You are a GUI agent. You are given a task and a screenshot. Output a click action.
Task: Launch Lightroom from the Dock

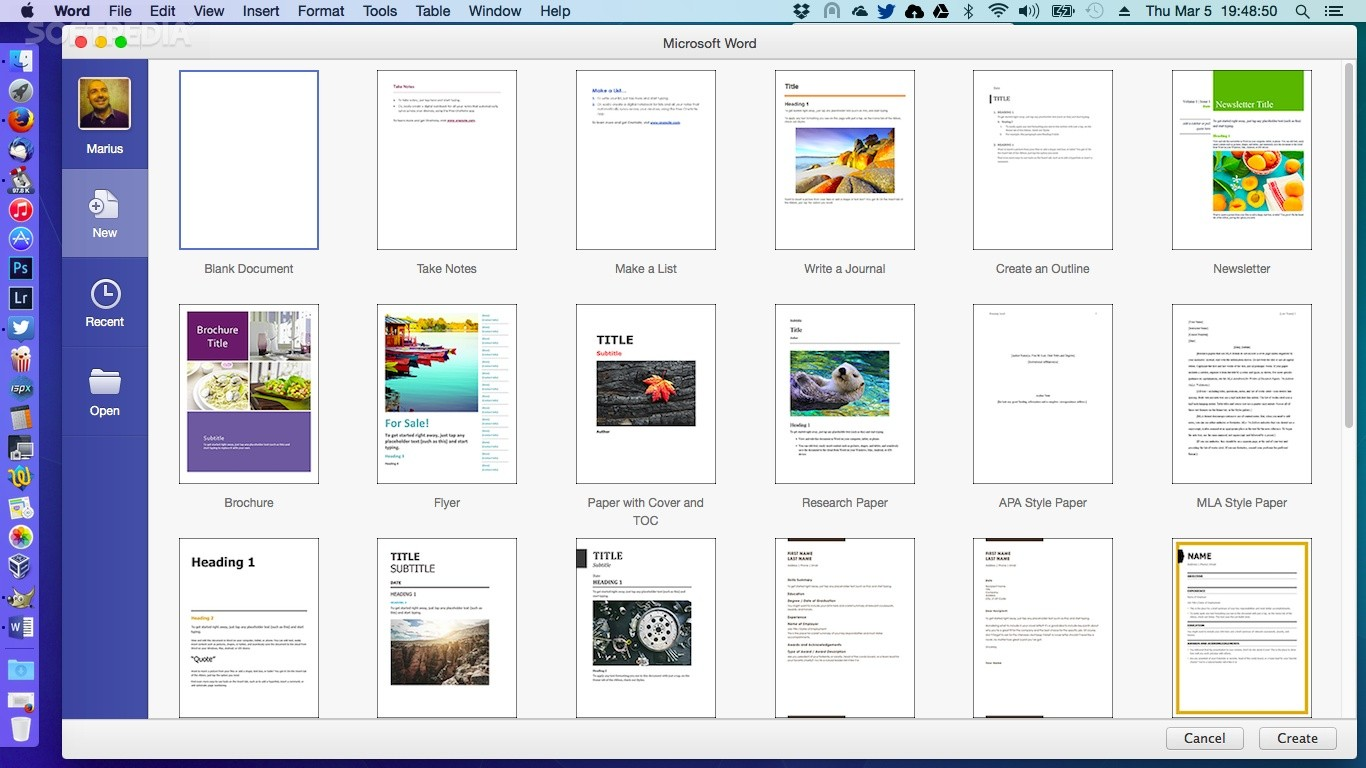pos(20,297)
